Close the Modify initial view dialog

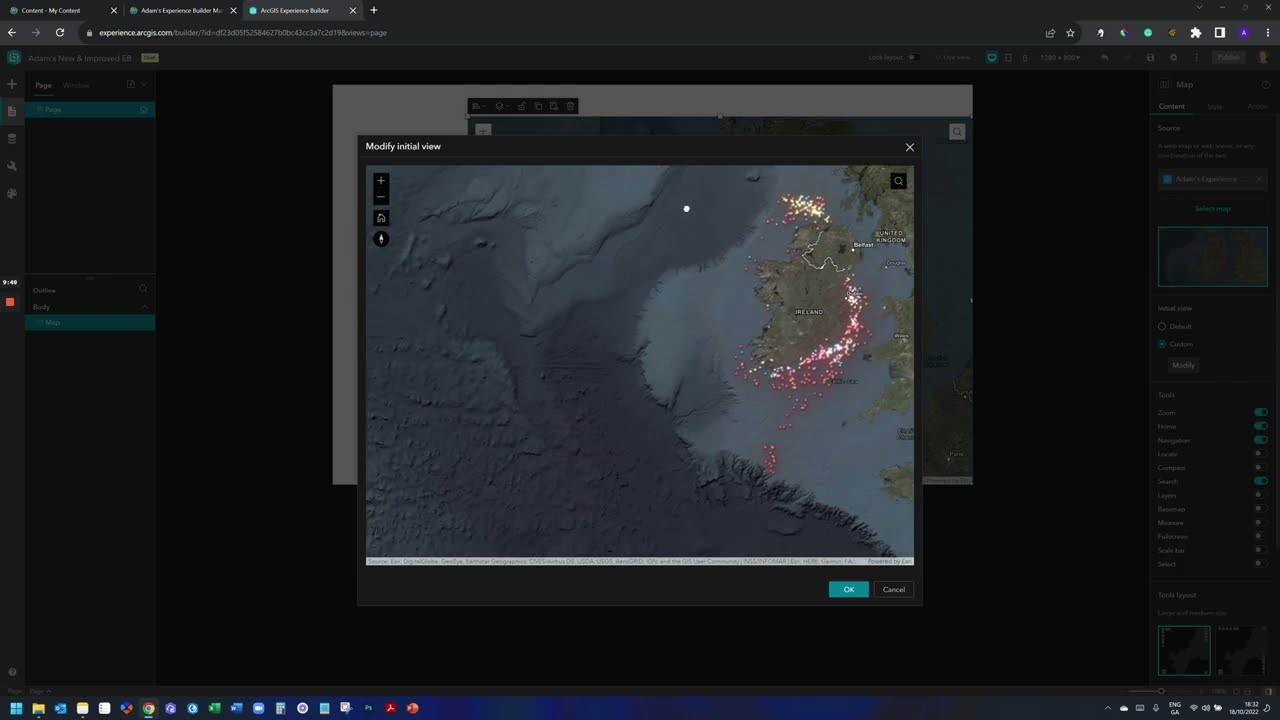click(909, 147)
